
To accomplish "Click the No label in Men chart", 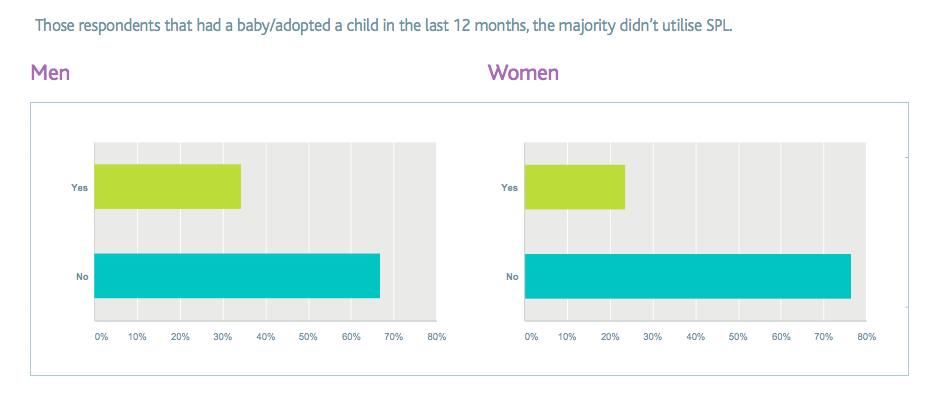I will 83,276.
